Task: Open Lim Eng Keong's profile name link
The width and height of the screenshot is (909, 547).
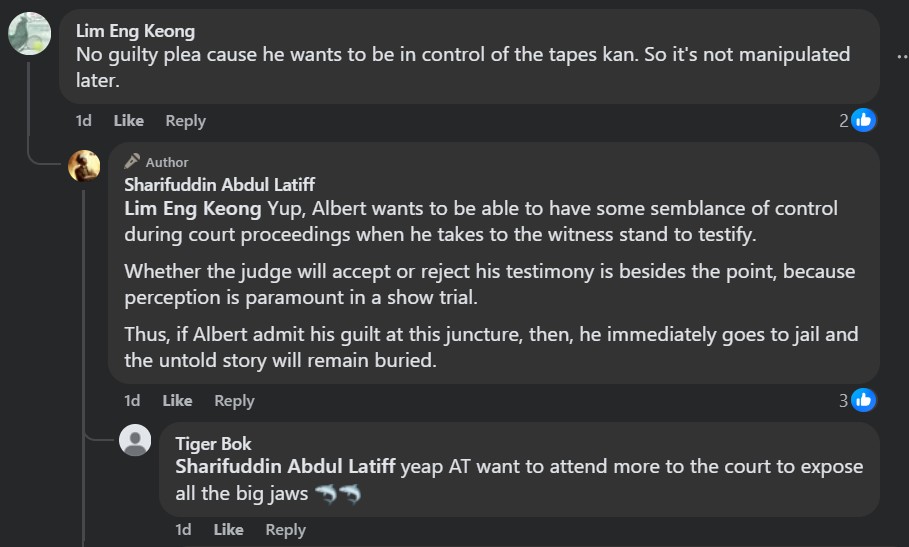Action: (x=133, y=31)
